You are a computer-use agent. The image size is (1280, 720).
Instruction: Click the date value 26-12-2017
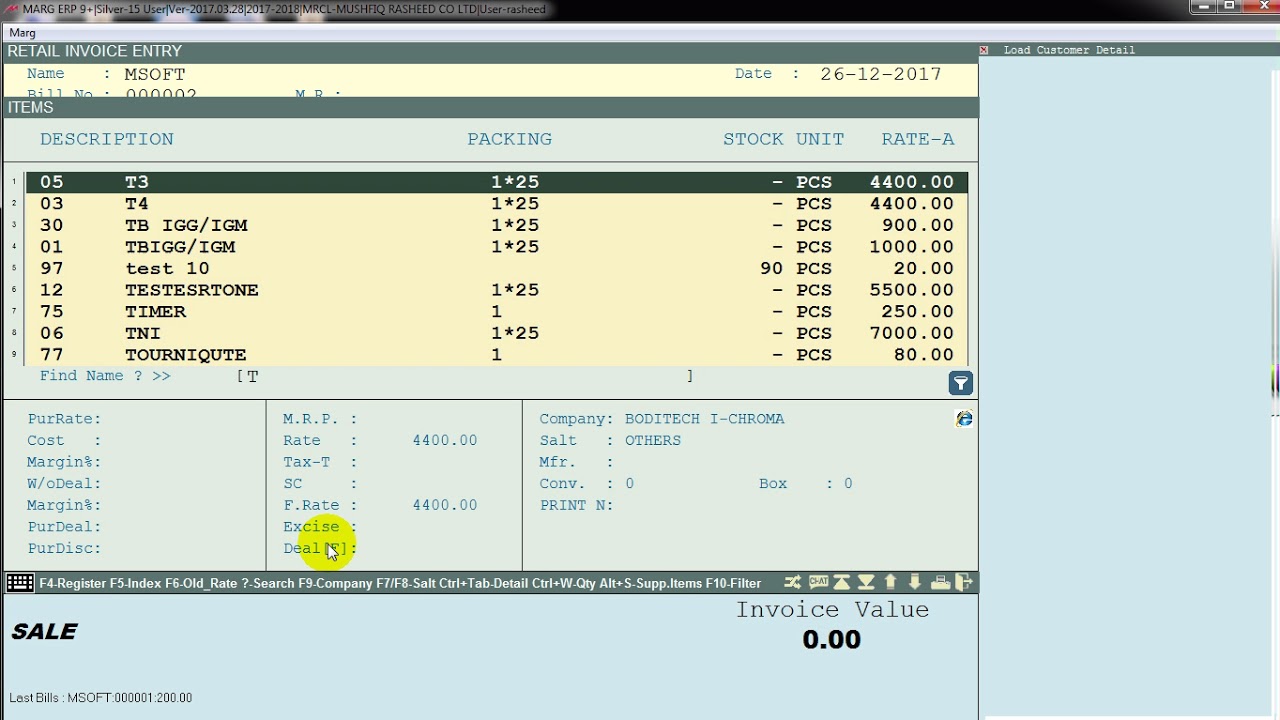[x=881, y=74]
